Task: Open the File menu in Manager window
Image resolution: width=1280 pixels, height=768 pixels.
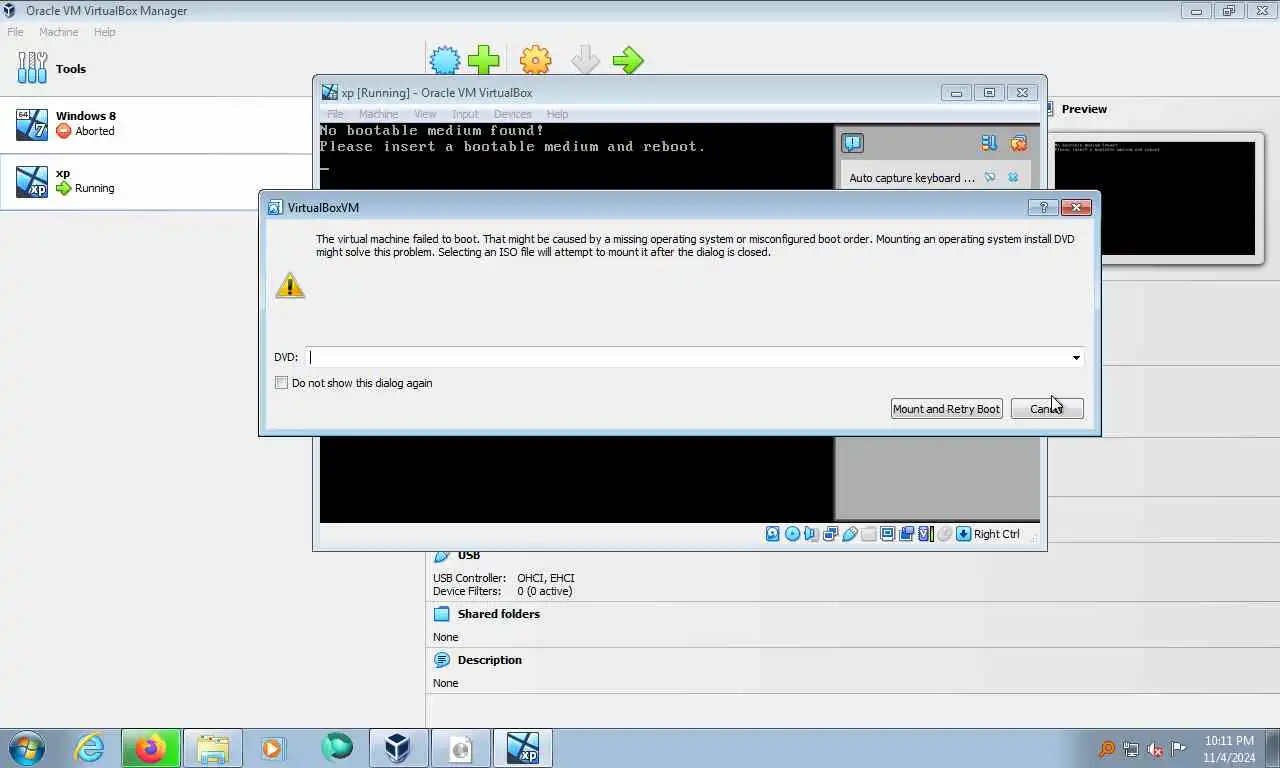Action: tap(15, 32)
